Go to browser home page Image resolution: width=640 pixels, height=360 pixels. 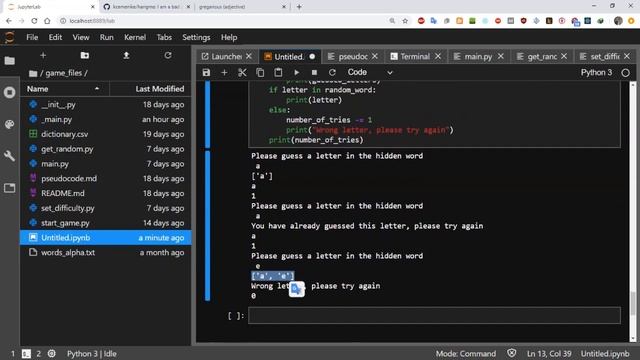(47, 21)
